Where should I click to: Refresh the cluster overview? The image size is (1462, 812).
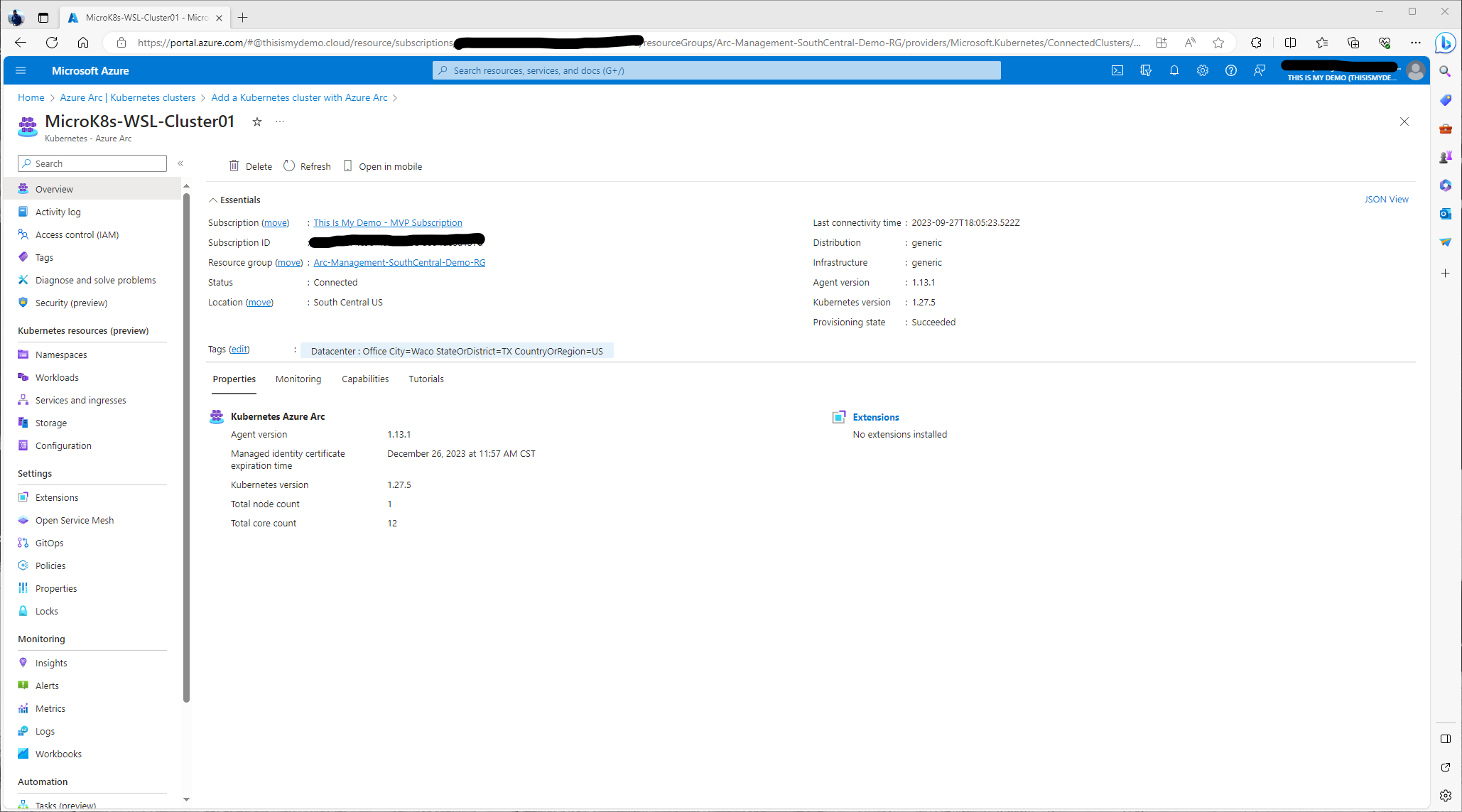pyautogui.click(x=307, y=166)
